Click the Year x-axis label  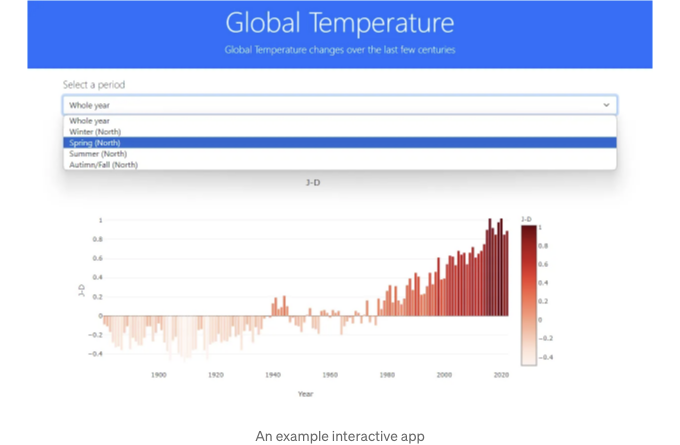[x=305, y=394]
